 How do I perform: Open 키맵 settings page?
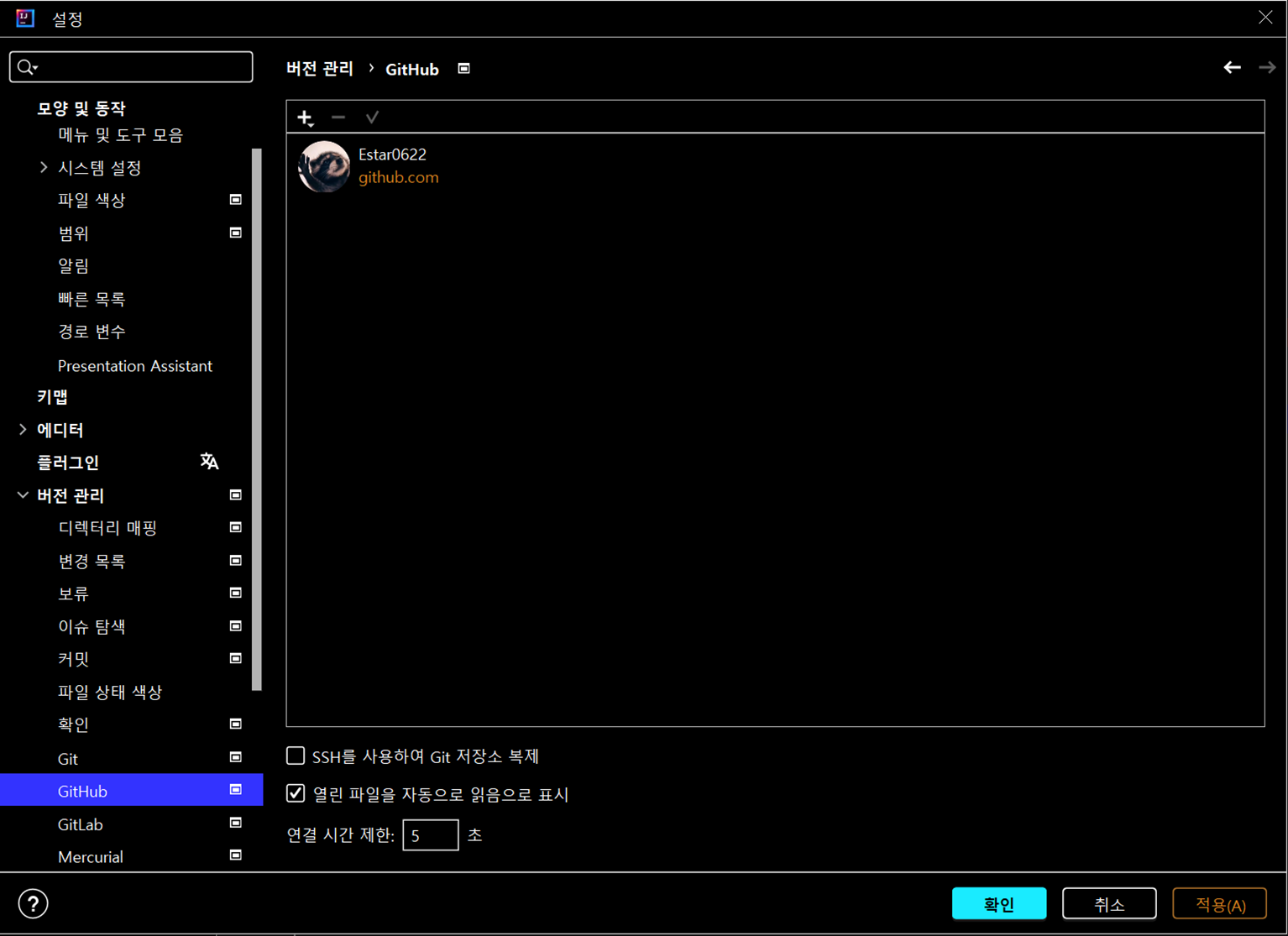click(x=52, y=397)
